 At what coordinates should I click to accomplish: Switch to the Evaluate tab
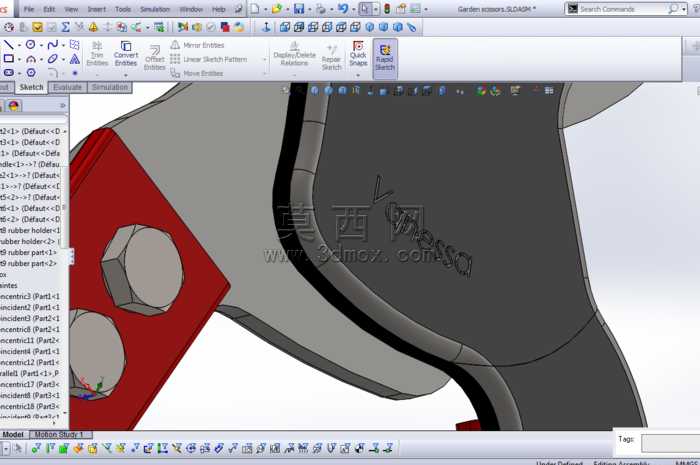[67, 87]
